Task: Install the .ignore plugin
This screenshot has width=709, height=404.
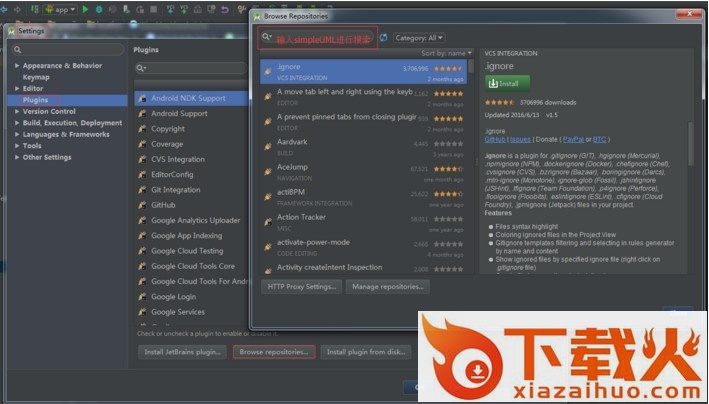Action: pos(507,83)
